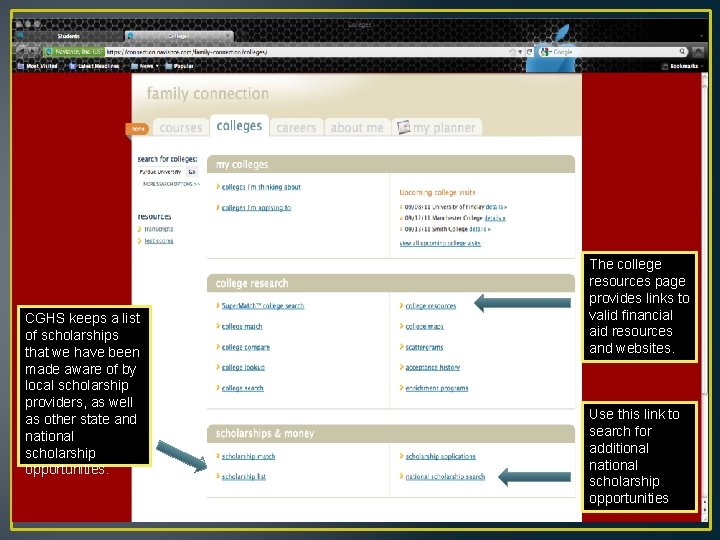The image size is (720, 540).
Task: Open the Most Visited bookmarks folder
Action: point(37,66)
